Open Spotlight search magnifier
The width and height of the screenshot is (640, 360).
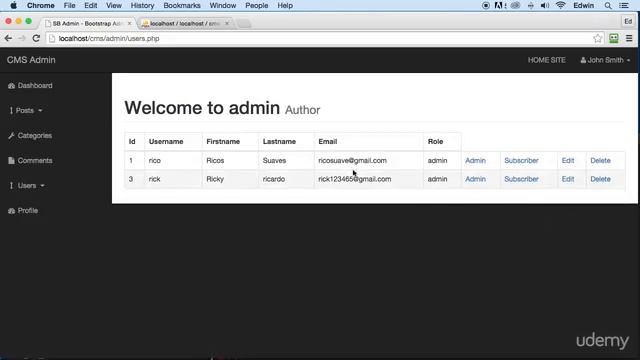(608, 6)
